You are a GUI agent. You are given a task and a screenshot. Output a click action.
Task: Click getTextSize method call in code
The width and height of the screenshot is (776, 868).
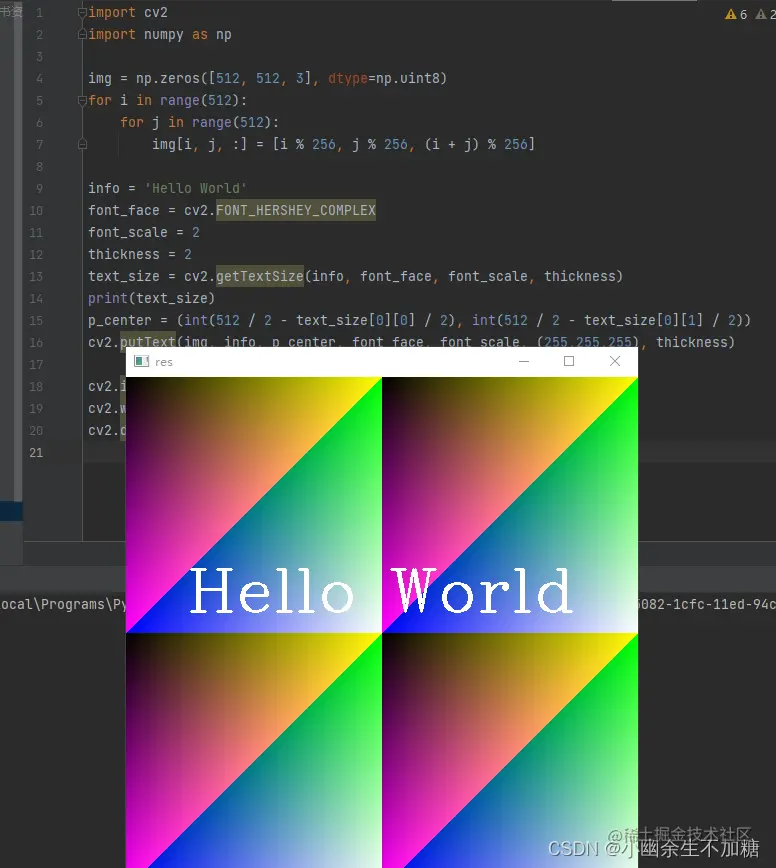[x=260, y=276]
